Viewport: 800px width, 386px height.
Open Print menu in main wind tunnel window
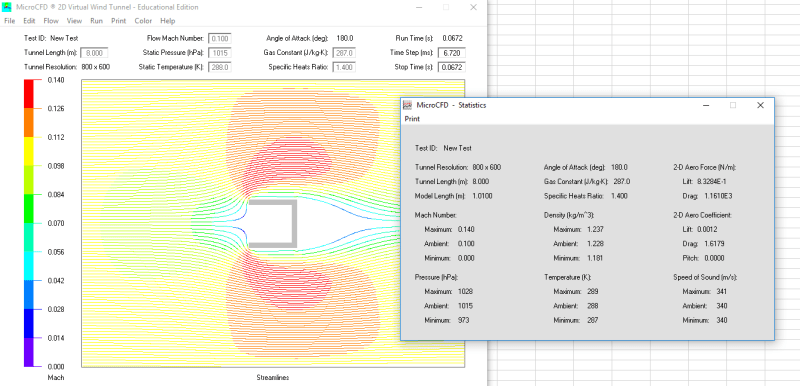click(118, 21)
